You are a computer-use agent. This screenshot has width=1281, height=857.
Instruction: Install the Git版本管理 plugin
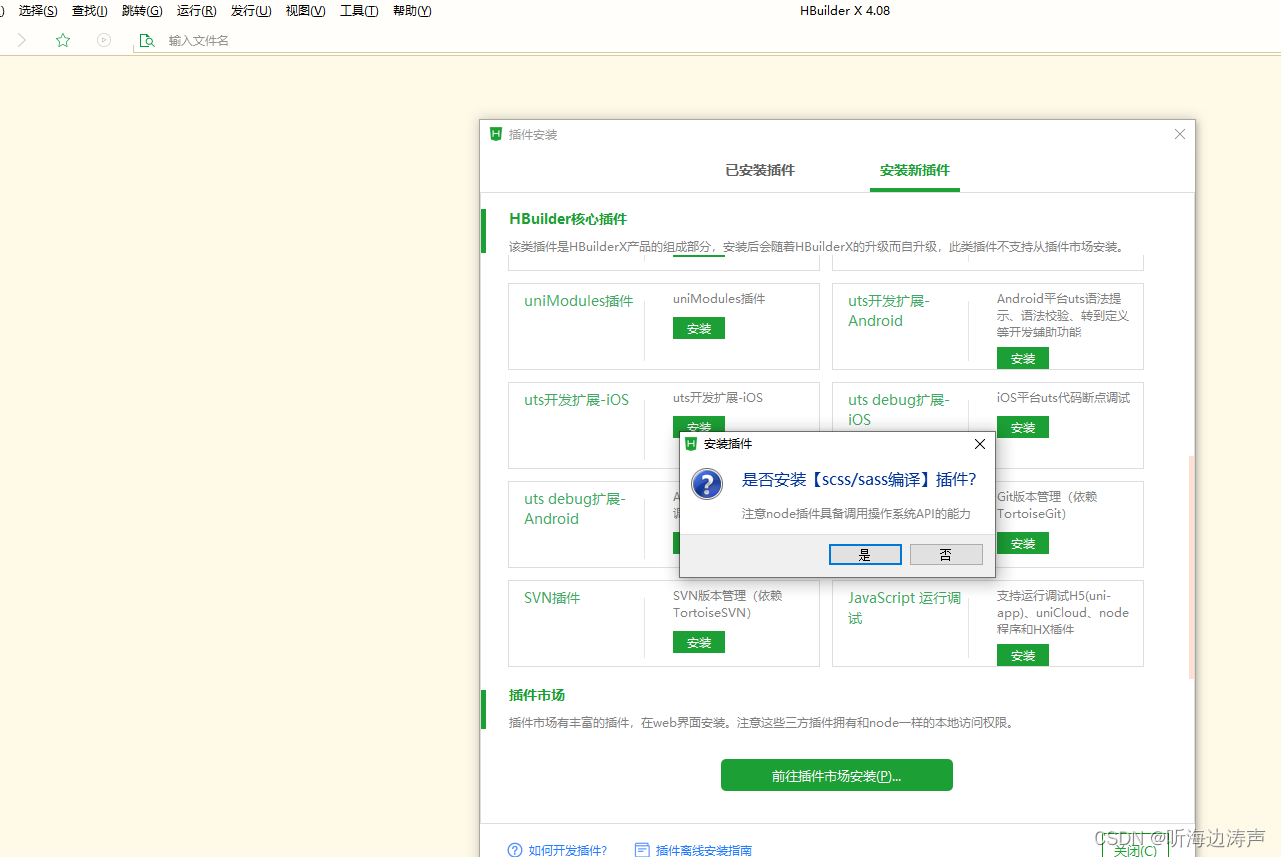(x=1023, y=543)
